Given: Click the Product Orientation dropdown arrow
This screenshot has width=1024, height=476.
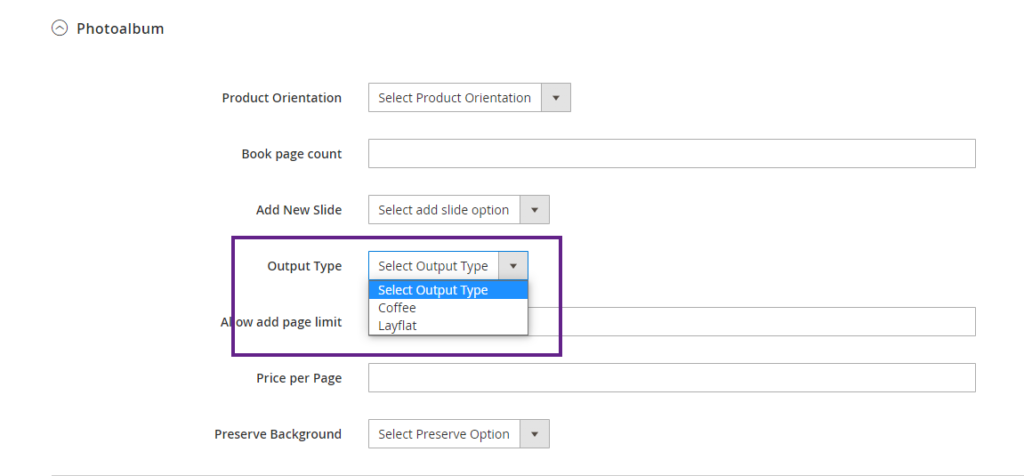Looking at the screenshot, I should pos(556,98).
